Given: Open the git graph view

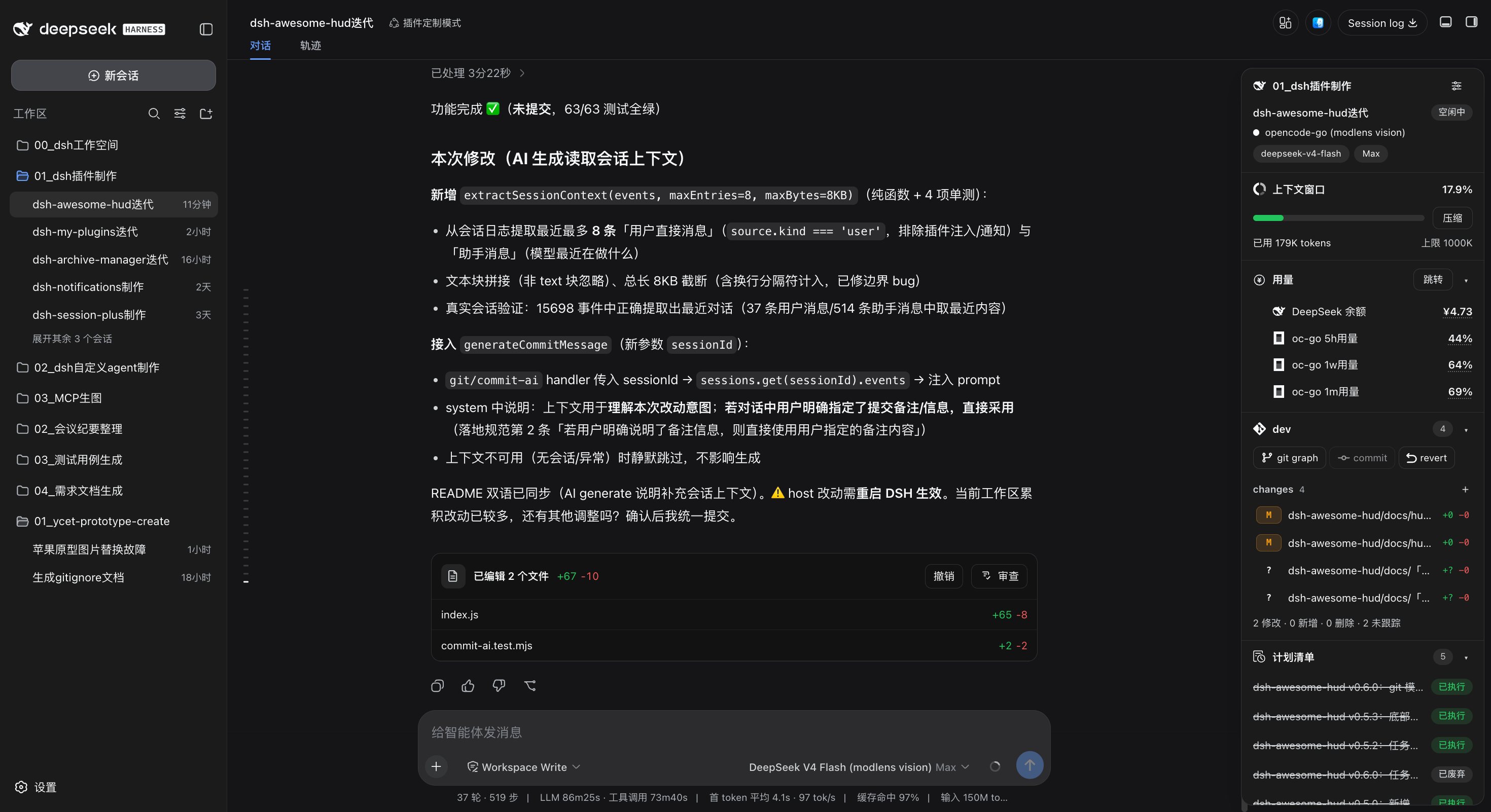Looking at the screenshot, I should click(x=1290, y=458).
